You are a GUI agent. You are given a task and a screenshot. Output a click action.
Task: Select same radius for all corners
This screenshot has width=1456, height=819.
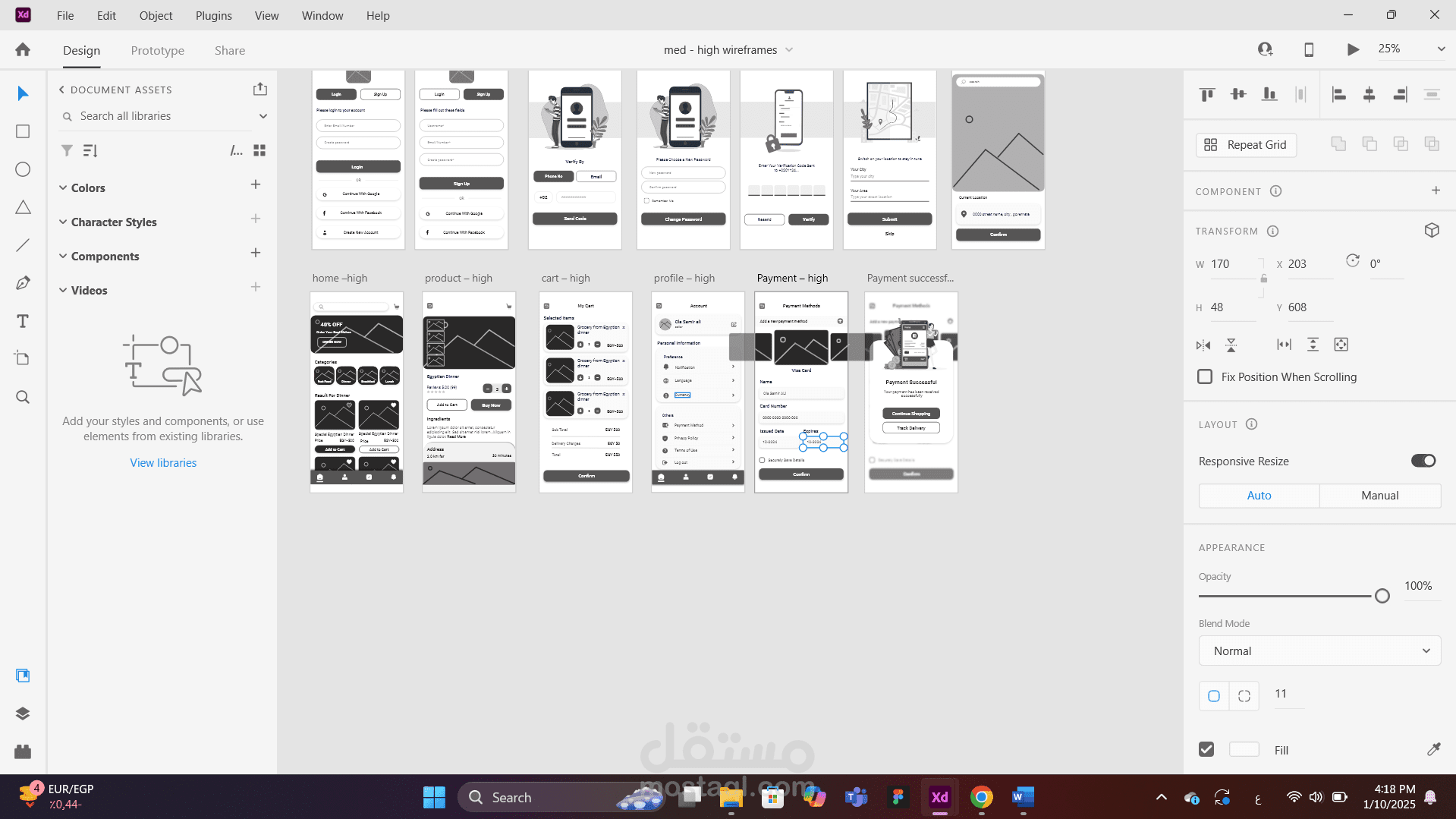click(x=1214, y=695)
